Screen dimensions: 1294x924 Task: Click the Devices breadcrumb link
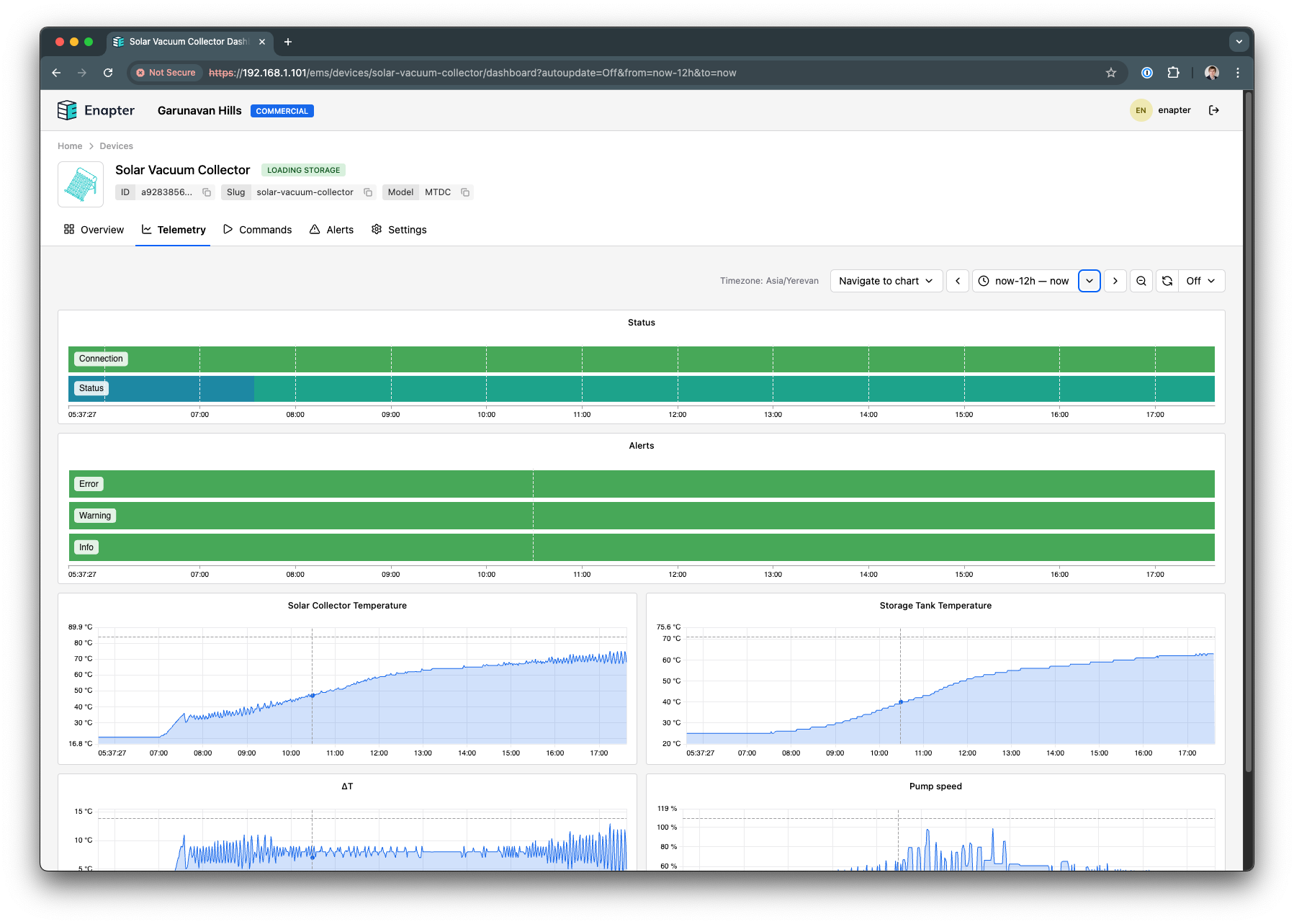coord(116,146)
